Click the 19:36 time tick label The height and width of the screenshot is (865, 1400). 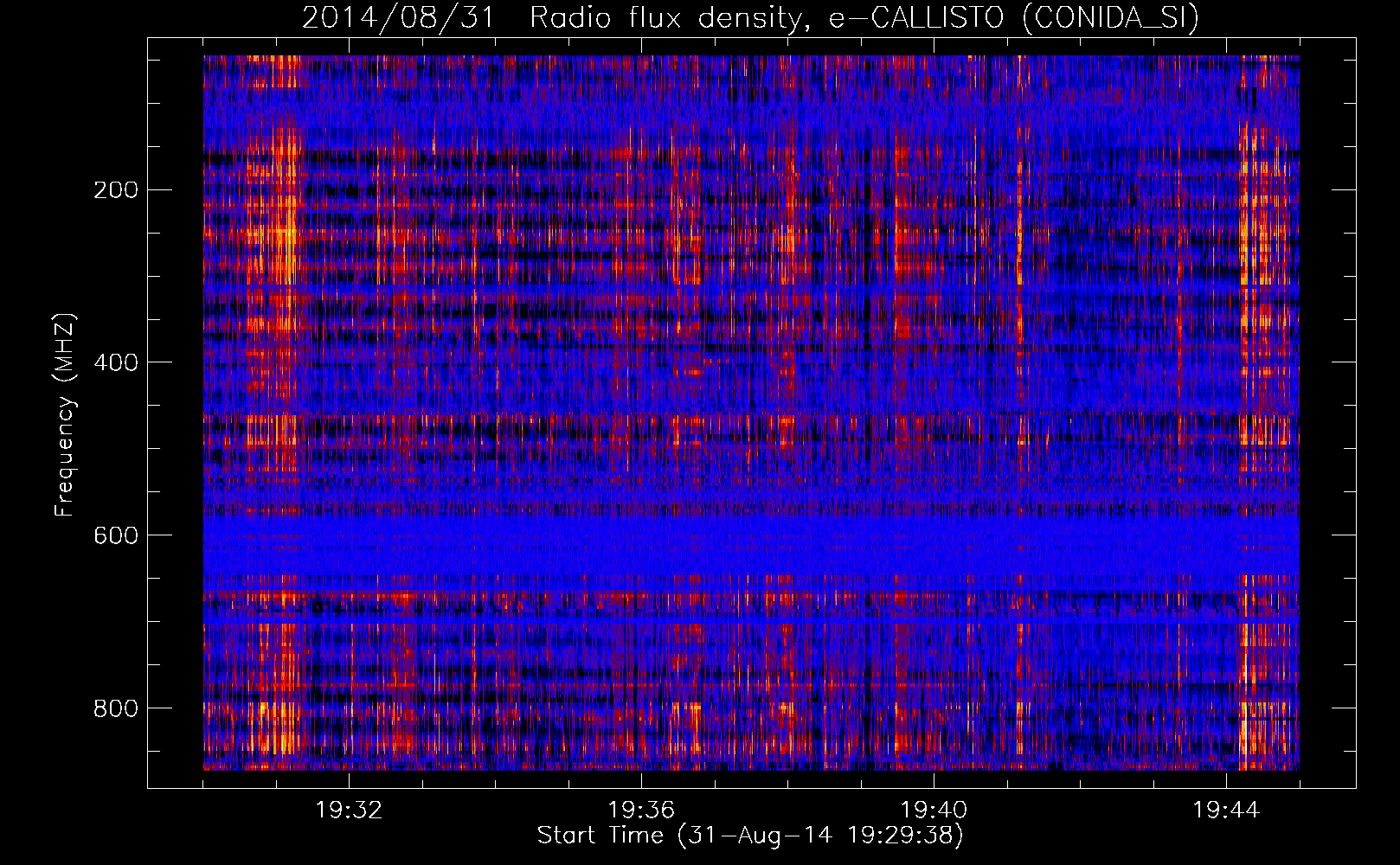(x=641, y=811)
